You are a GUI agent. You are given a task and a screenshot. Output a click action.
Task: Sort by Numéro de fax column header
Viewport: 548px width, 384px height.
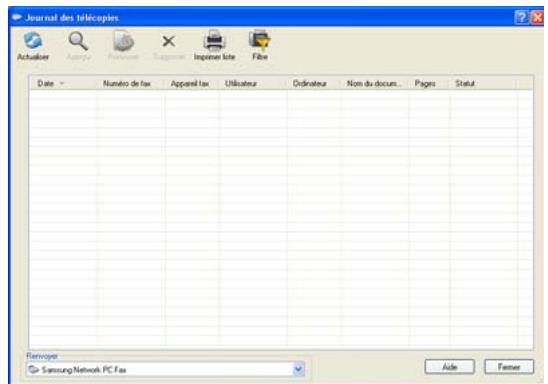(130, 84)
